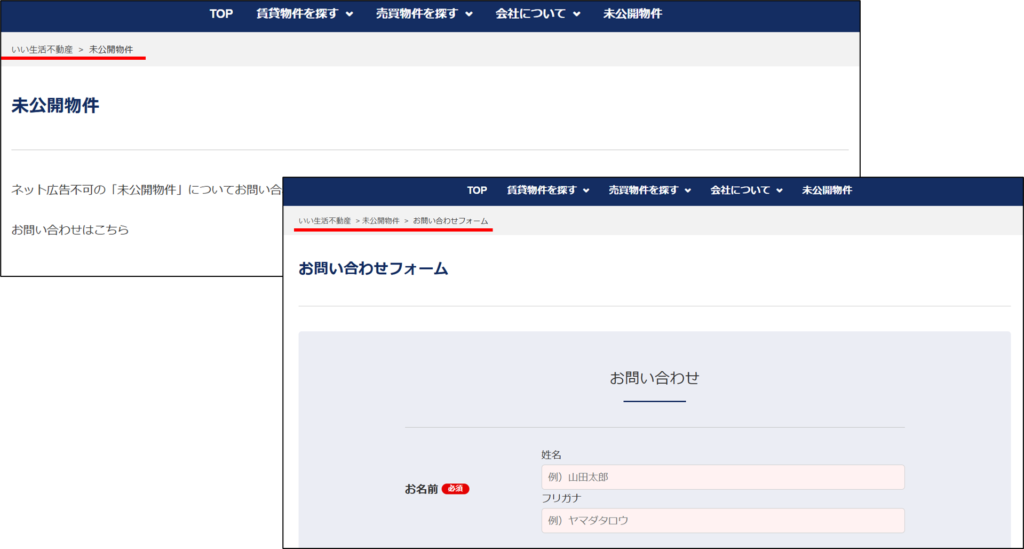Open 賃貸物件を探す menu on the rear page

pos(290,14)
